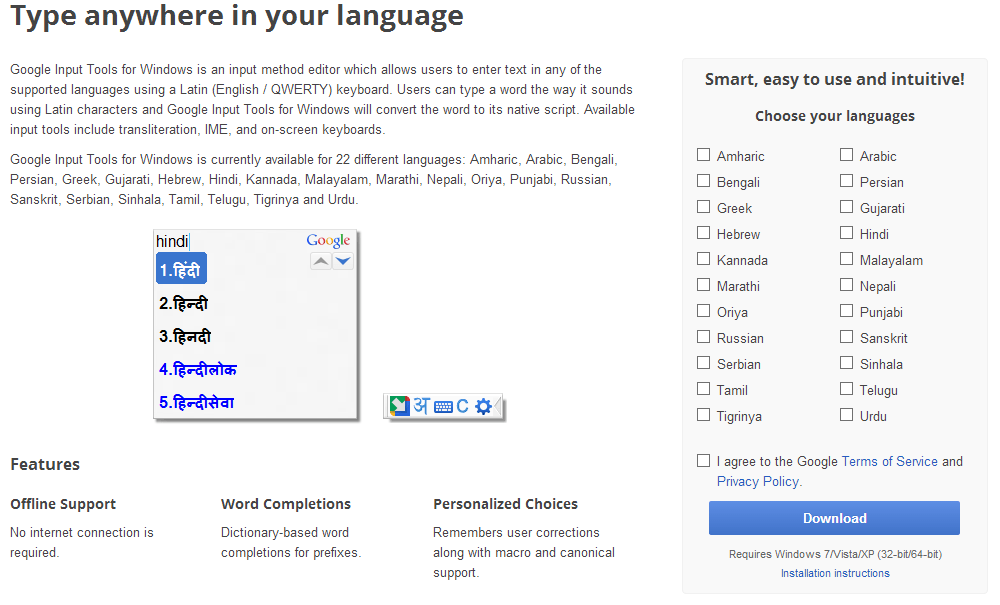Tick the Arabic checkbox
This screenshot has height=605, width=1000.
(x=846, y=154)
